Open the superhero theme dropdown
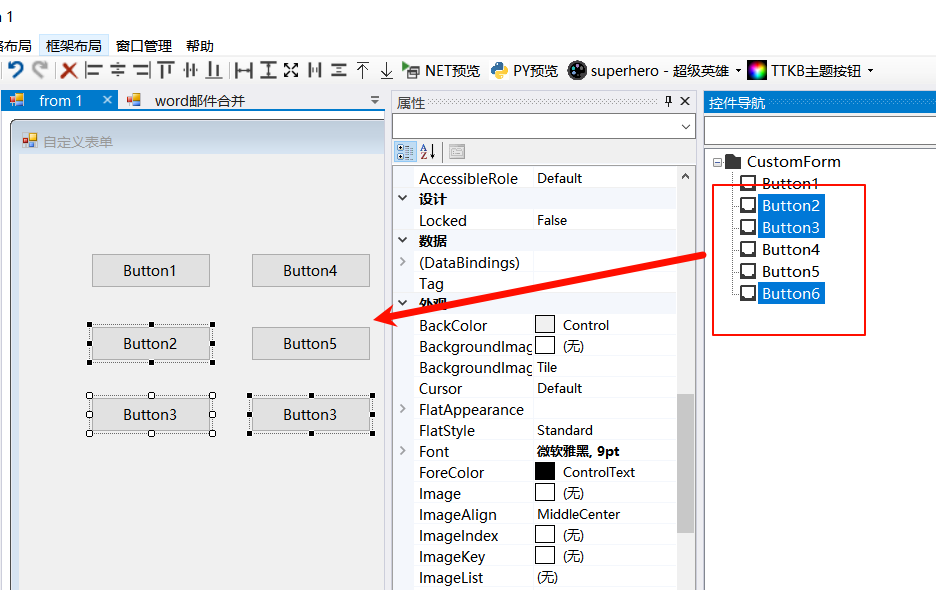The width and height of the screenshot is (936, 590). click(x=738, y=71)
